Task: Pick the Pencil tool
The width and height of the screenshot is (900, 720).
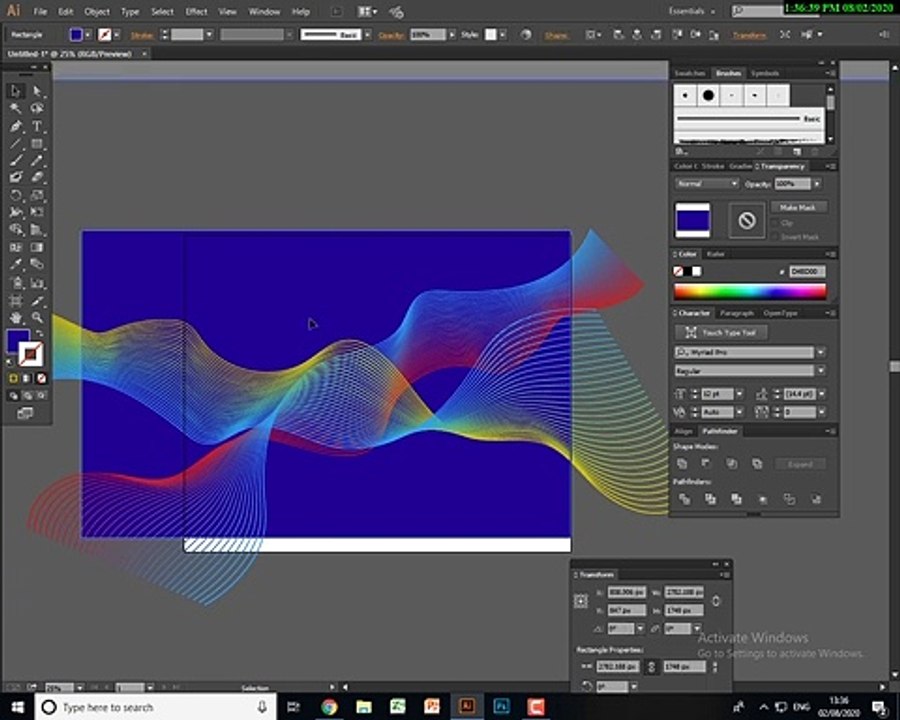Action: pyautogui.click(x=37, y=161)
